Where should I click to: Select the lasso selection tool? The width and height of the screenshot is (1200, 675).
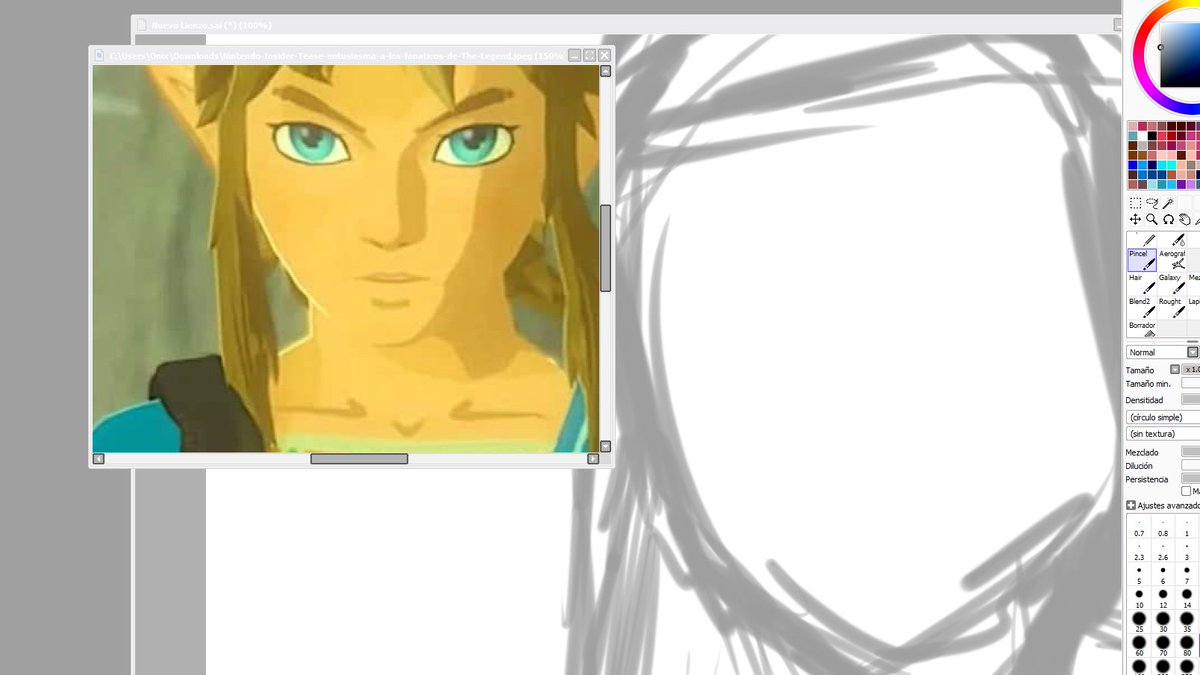(1152, 203)
